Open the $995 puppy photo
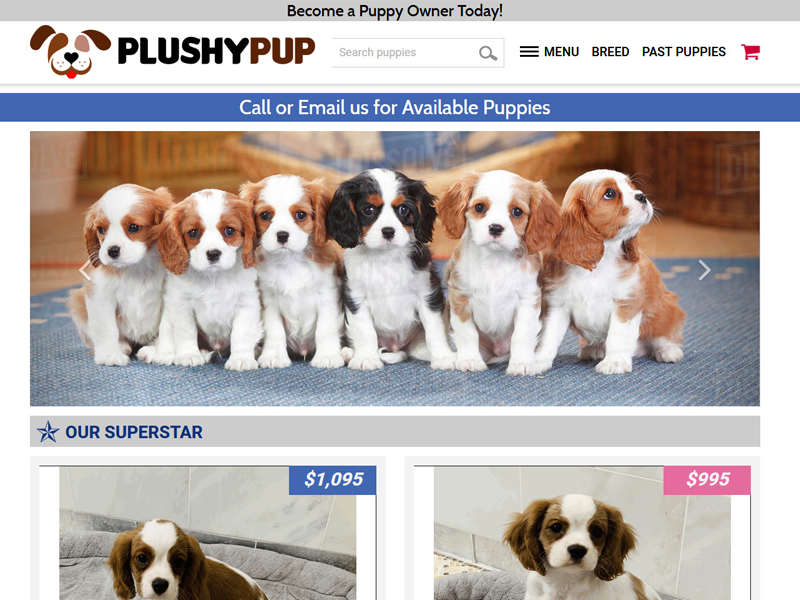800x600 pixels. coord(582,533)
